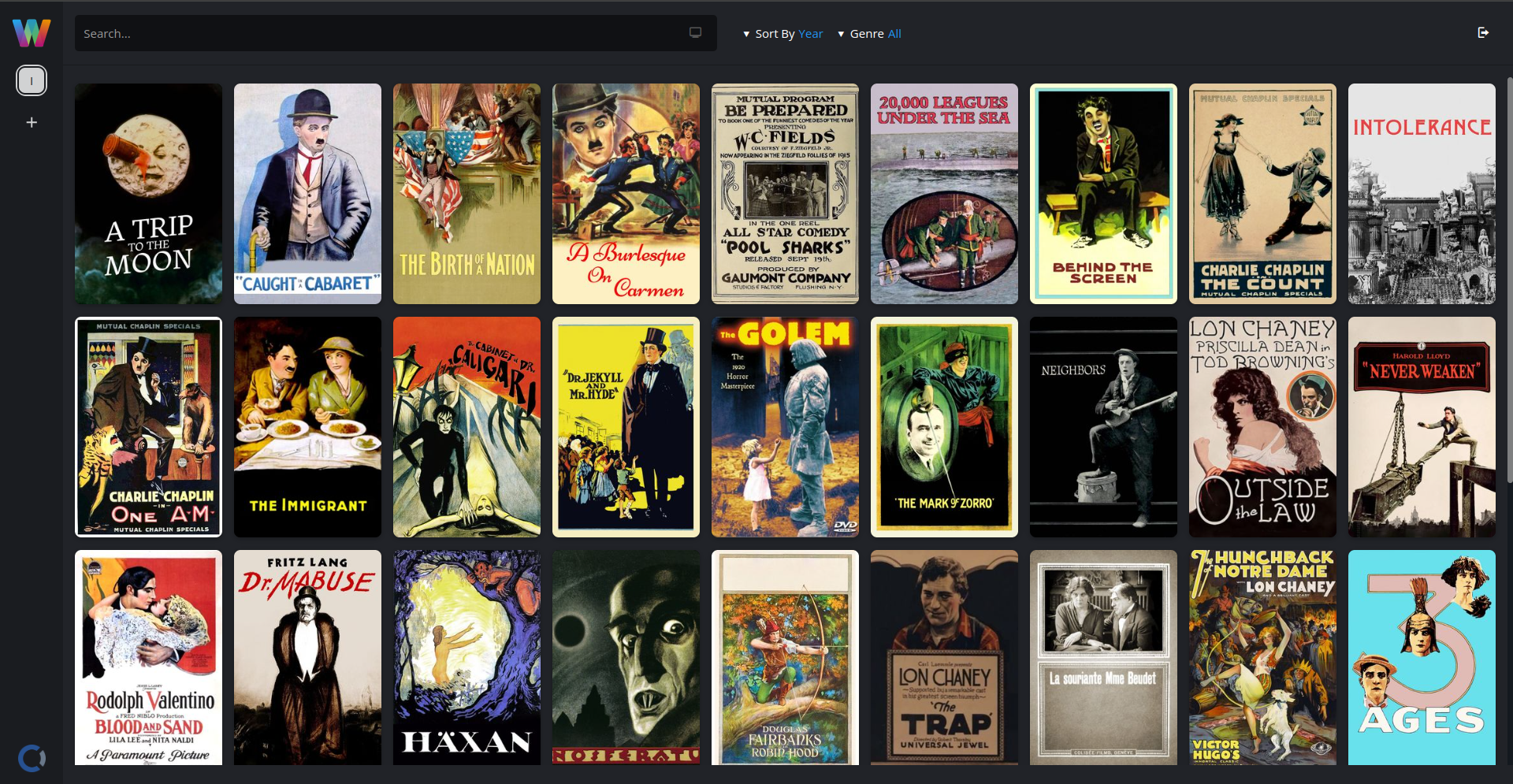Click the cast screen icon in search bar

[x=695, y=32]
